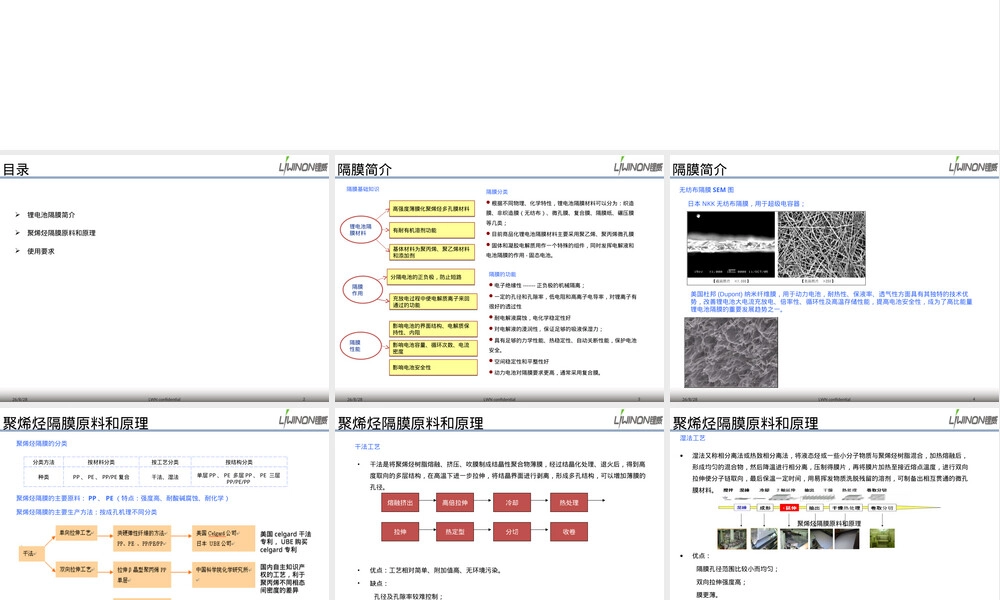Screen dimensions: 1000x600
Task: Select yellow box 分隔电池的正负极，防止短路
Action: click(x=432, y=277)
